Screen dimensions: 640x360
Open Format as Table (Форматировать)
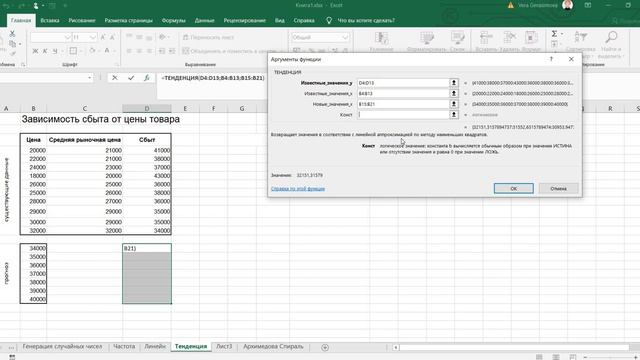pos(427,42)
